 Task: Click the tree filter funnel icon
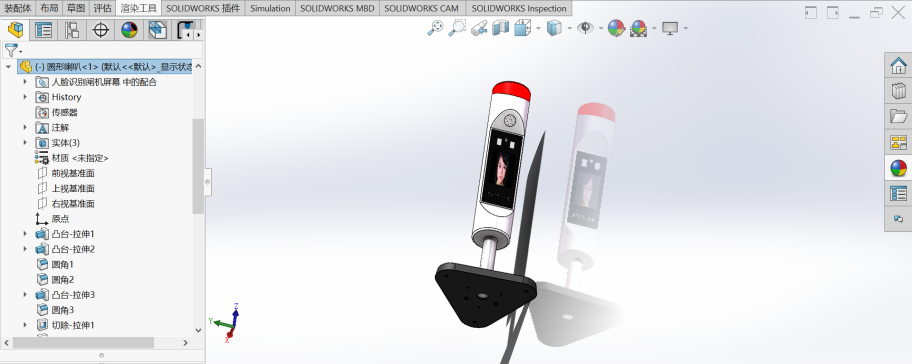click(x=10, y=50)
